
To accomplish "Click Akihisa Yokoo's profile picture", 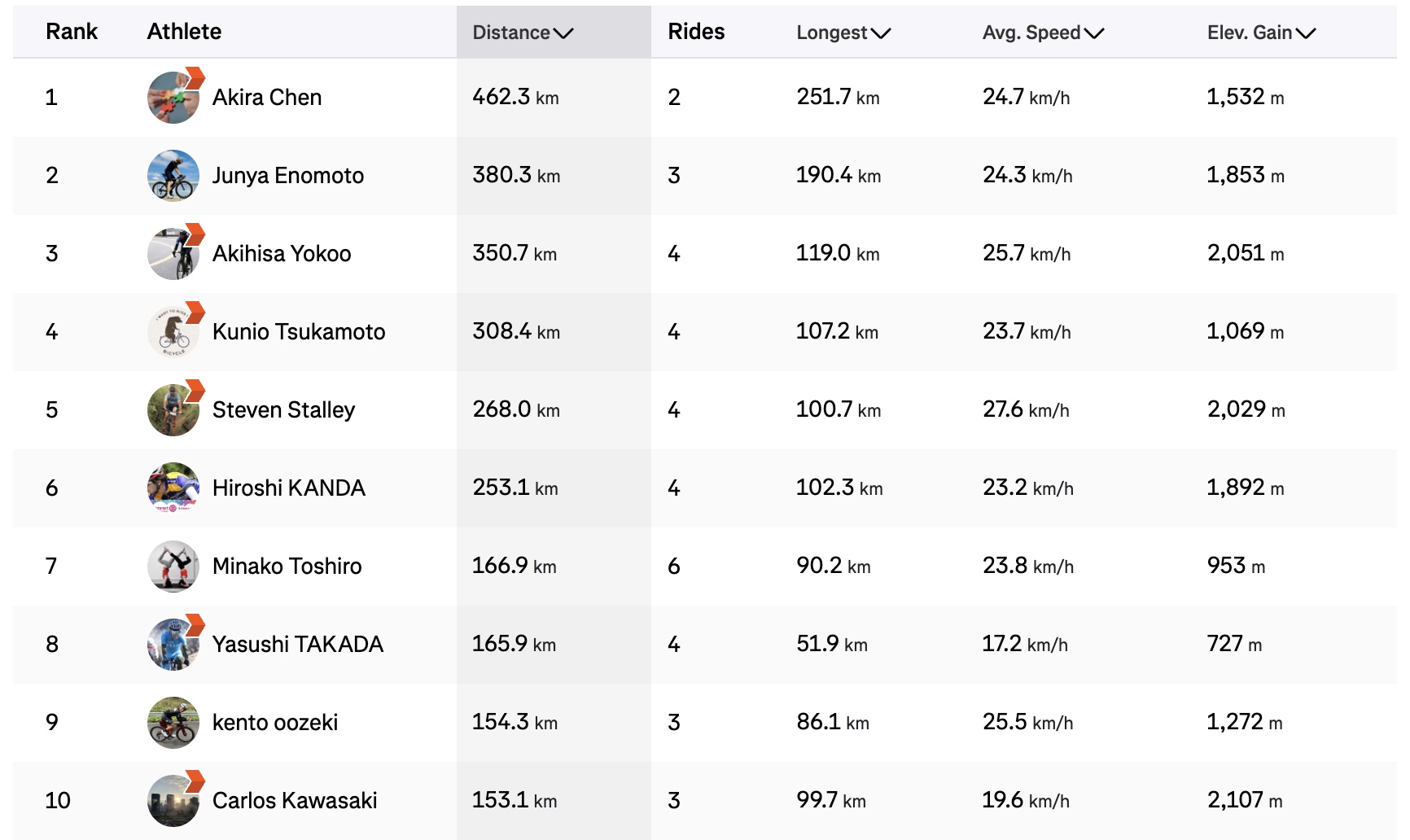I will coord(173,253).
